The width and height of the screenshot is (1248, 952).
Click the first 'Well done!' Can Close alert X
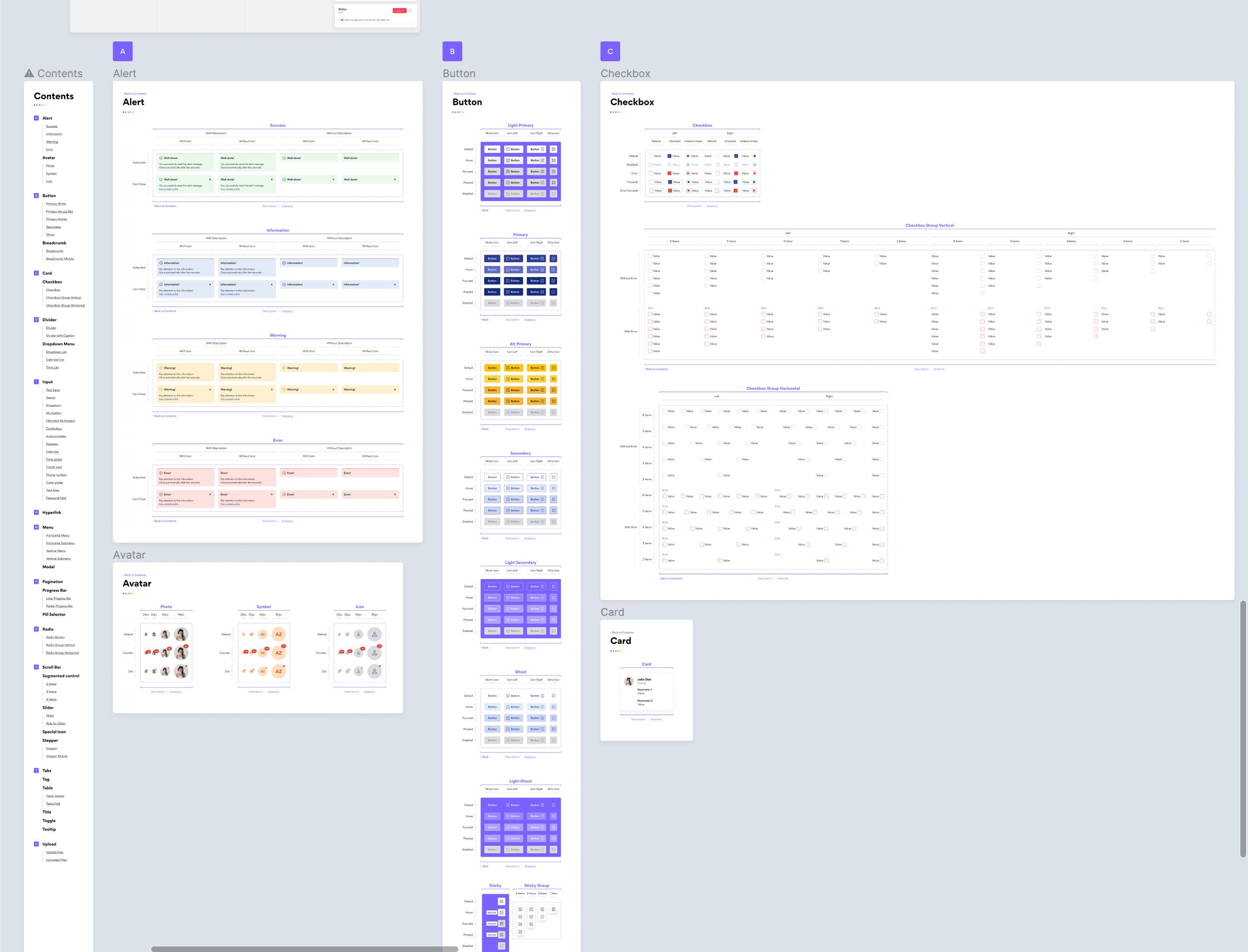coord(210,180)
